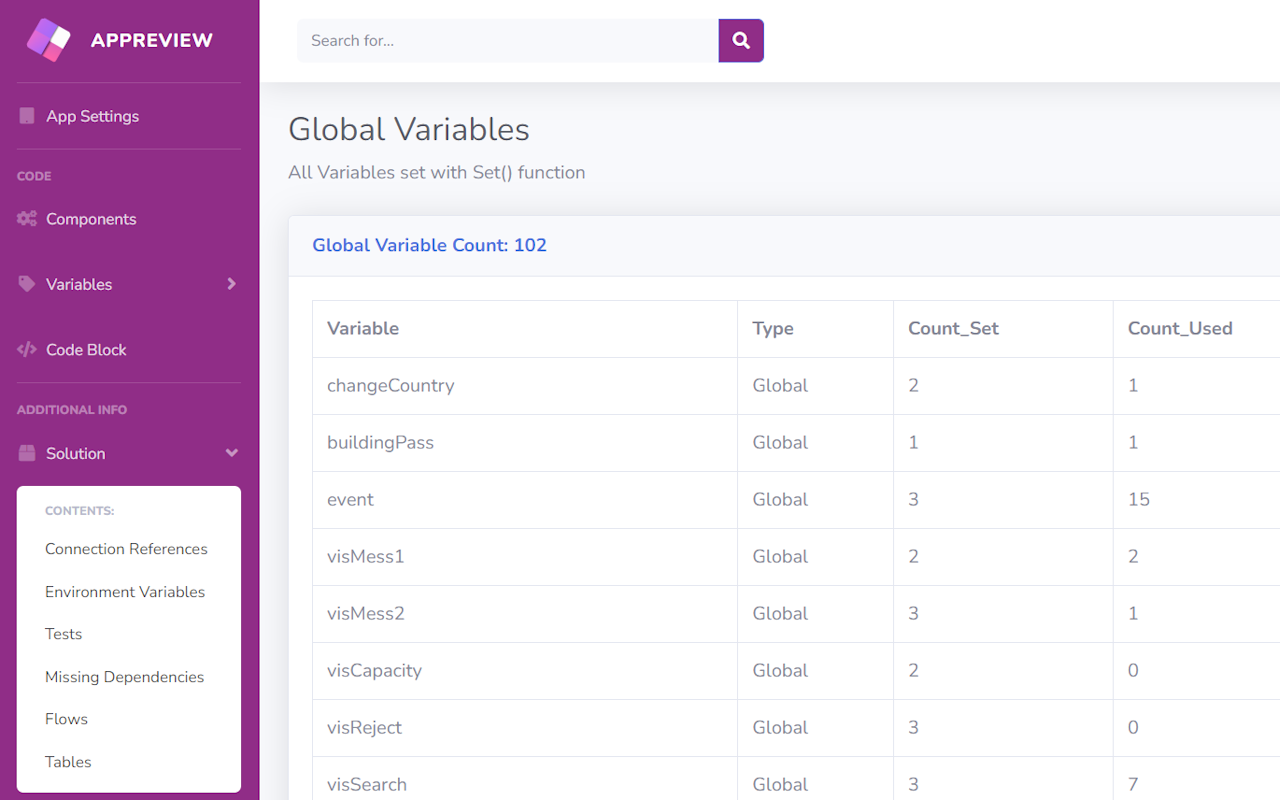
Task: Click the search magnifier button
Action: pyautogui.click(x=741, y=40)
